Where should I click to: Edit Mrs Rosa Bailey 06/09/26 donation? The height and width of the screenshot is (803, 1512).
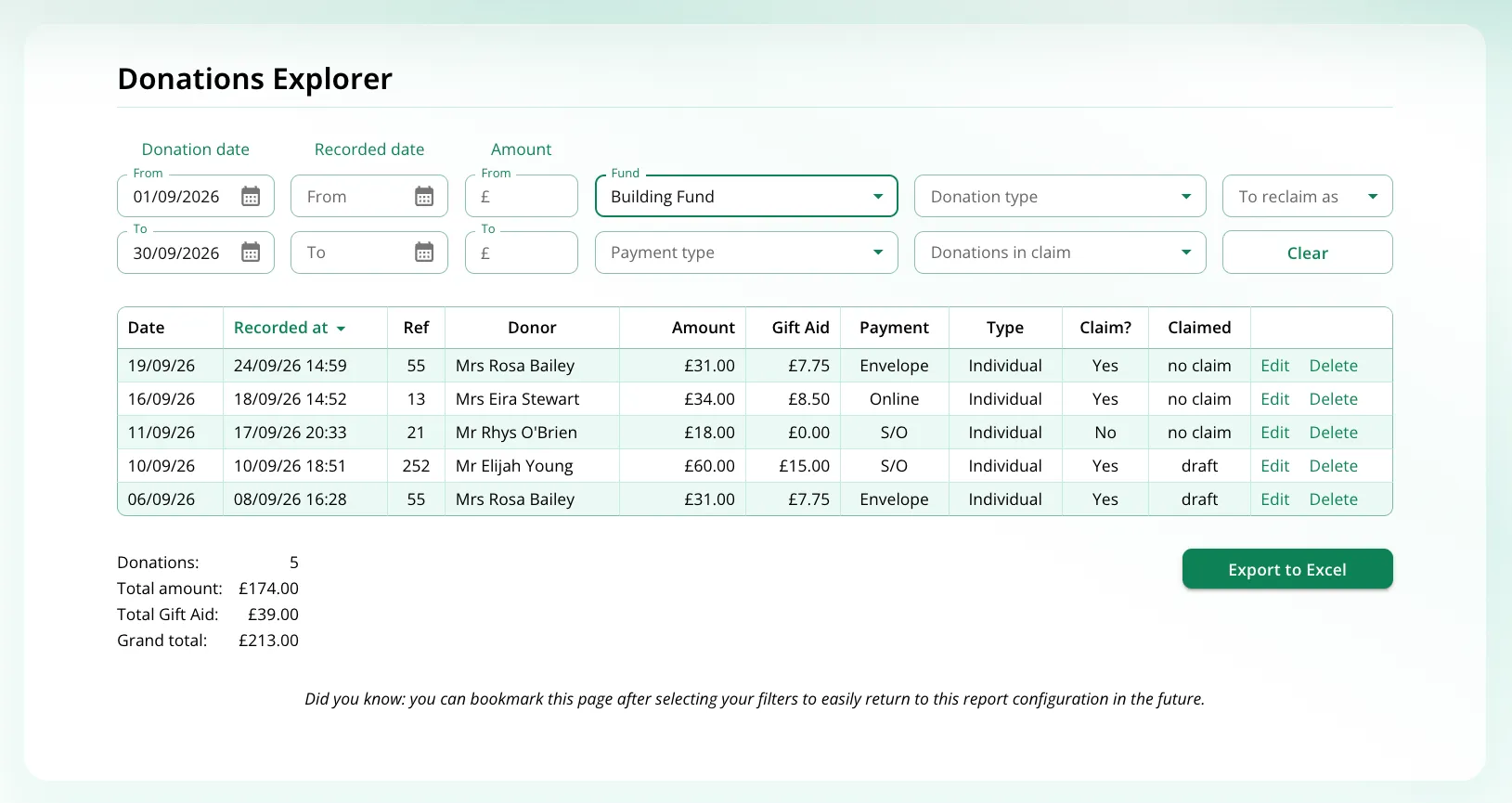coord(1274,499)
